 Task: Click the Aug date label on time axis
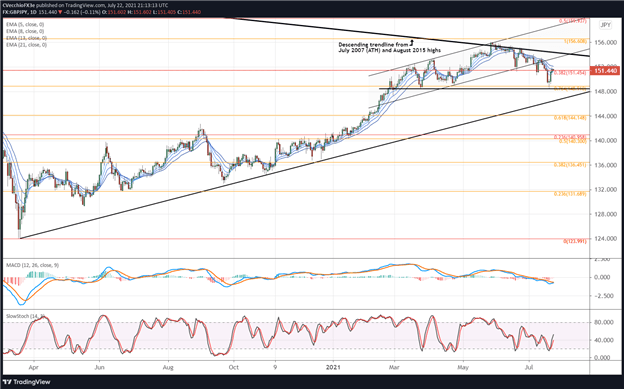168,367
